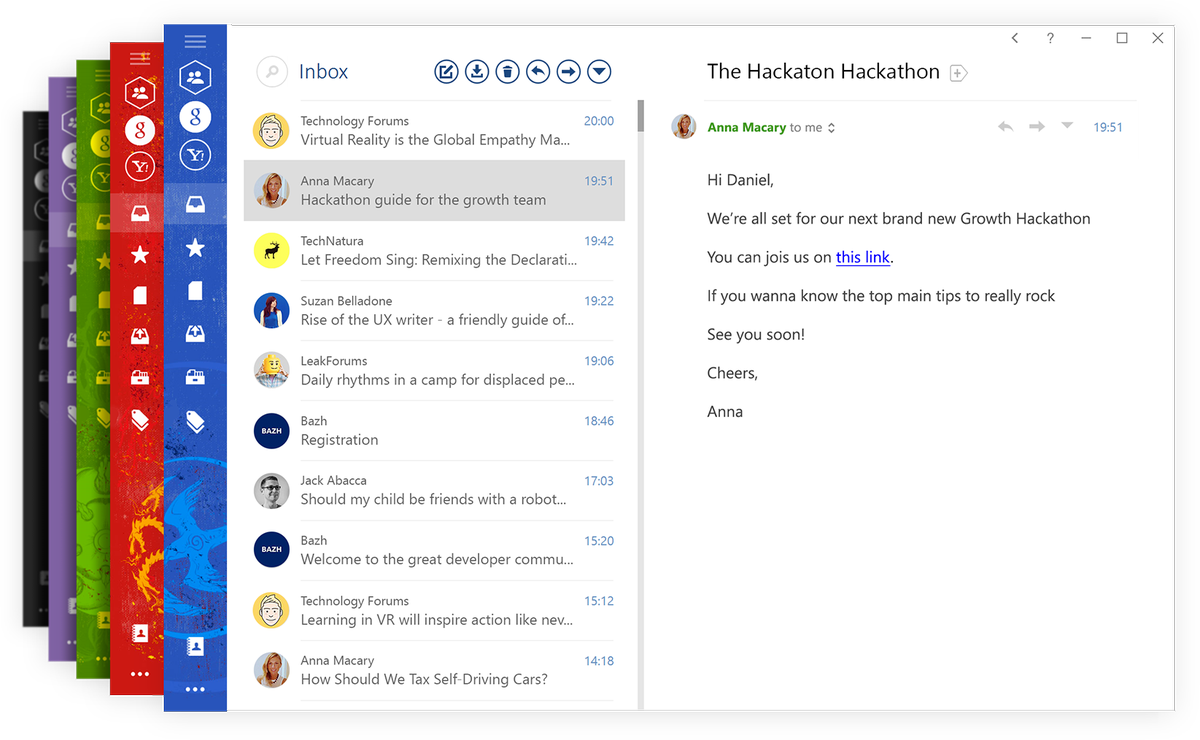
Task: Open Suzan Belladone 'Rise of the UX writer'
Action: 434,311
